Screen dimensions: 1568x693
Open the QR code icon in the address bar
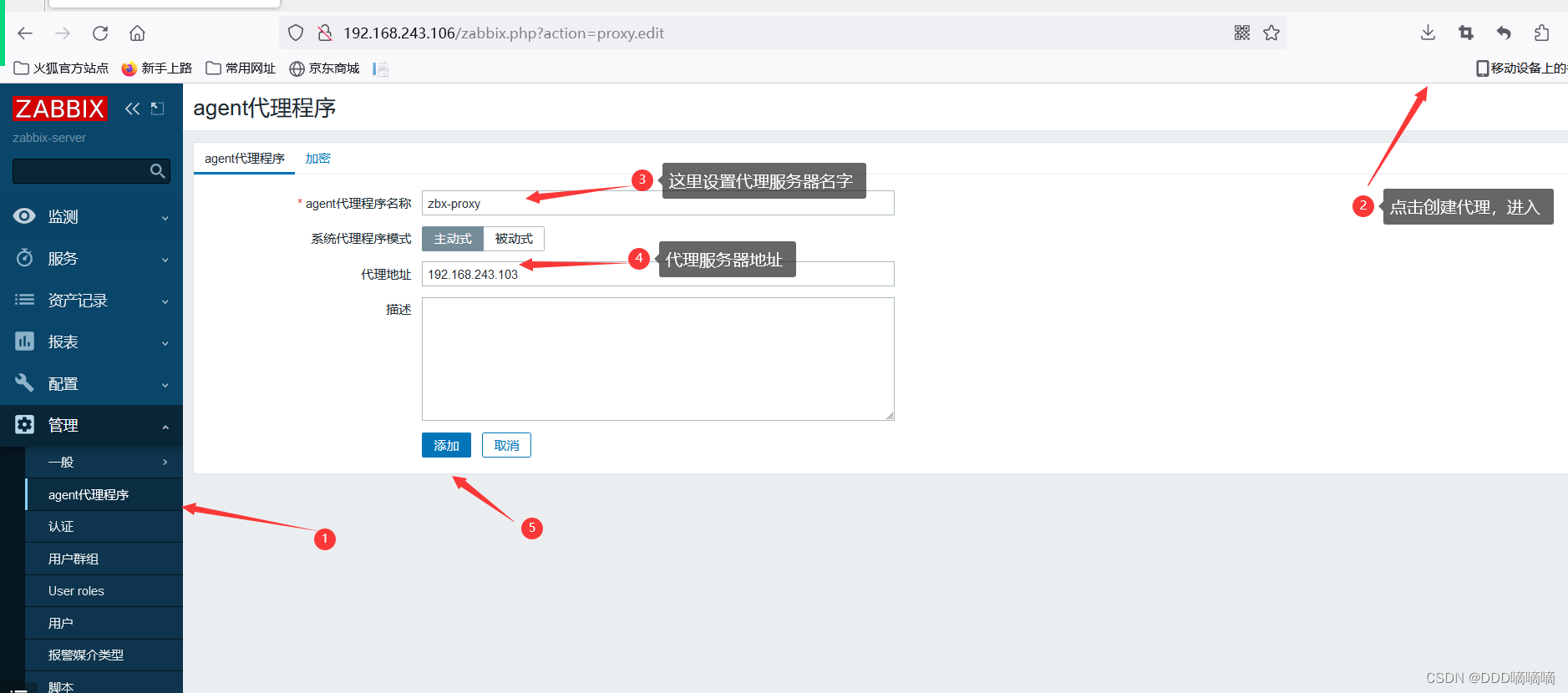click(1242, 33)
